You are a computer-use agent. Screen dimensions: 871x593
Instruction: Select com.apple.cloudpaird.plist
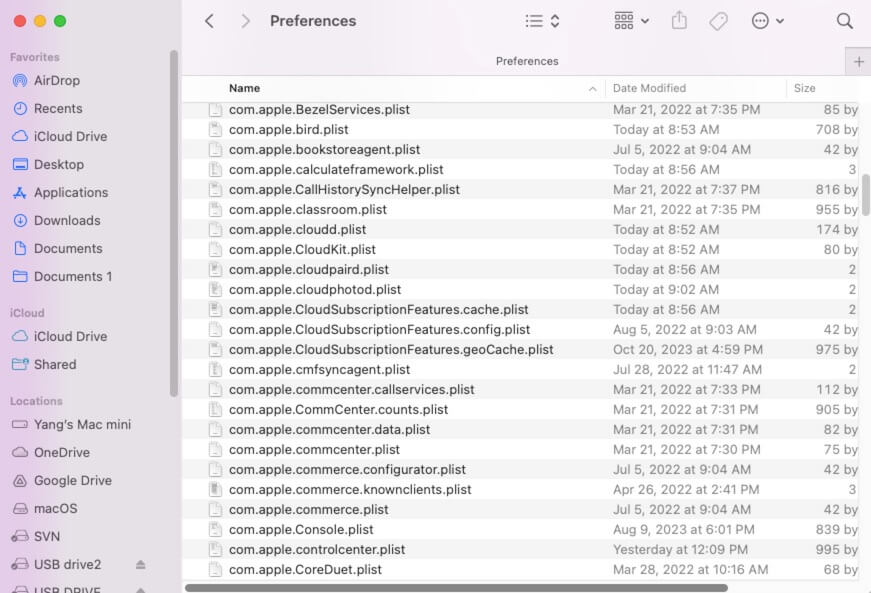[x=309, y=270]
